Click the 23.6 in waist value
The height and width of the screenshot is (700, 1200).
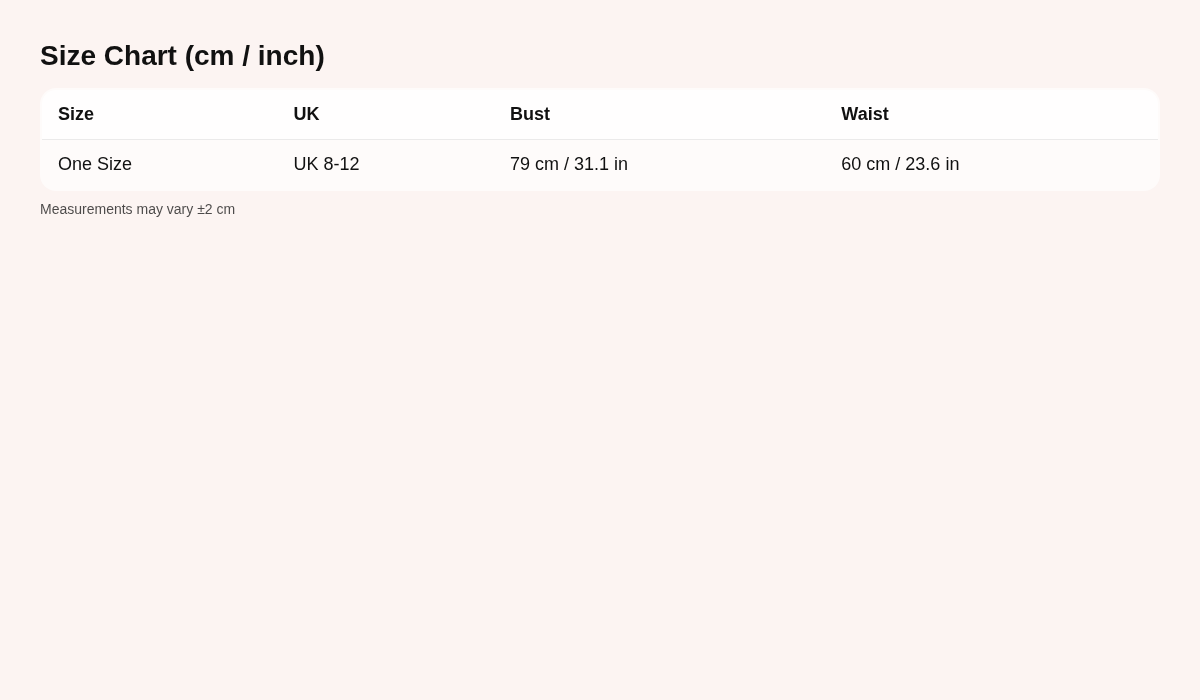pos(932,164)
